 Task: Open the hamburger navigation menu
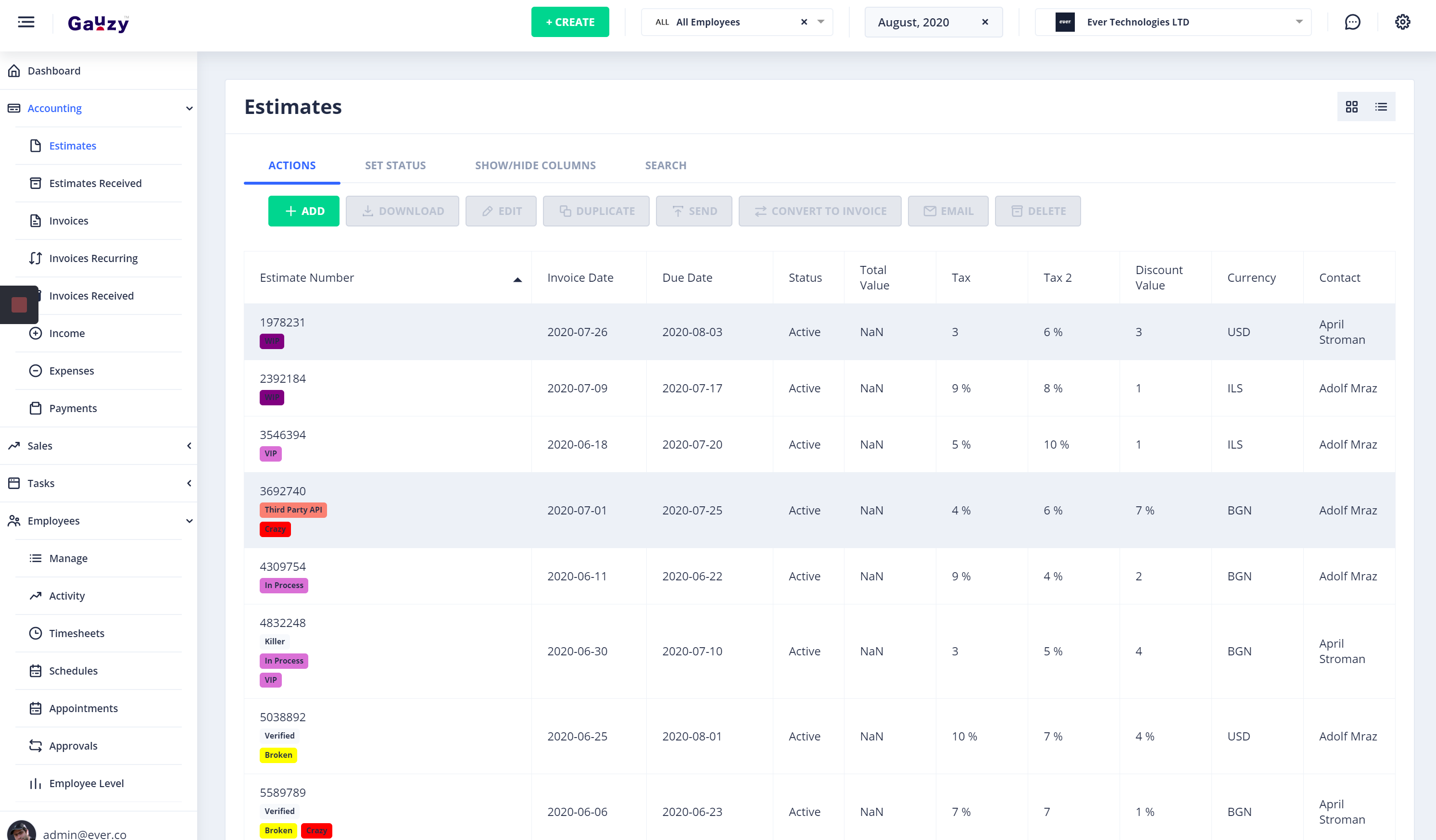pyautogui.click(x=26, y=22)
